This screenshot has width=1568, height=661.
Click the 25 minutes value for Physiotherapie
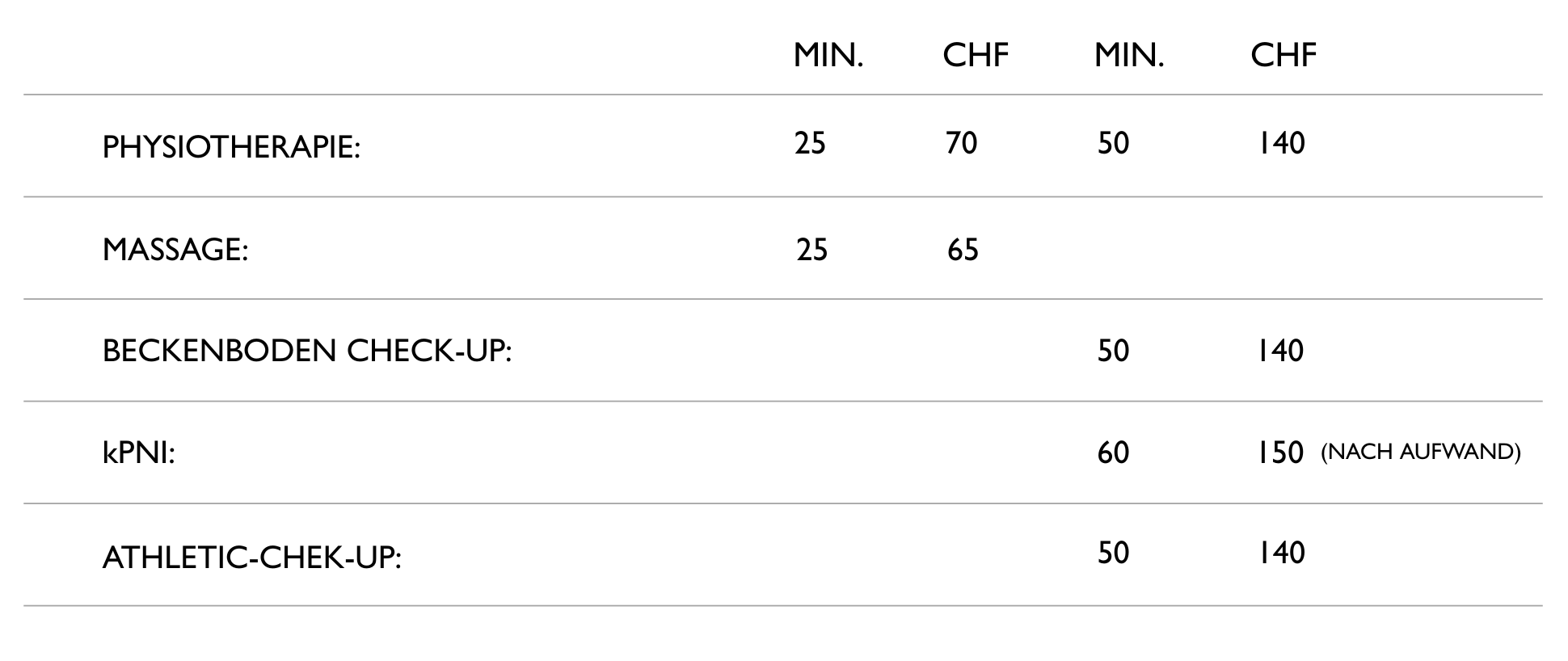pos(810,144)
